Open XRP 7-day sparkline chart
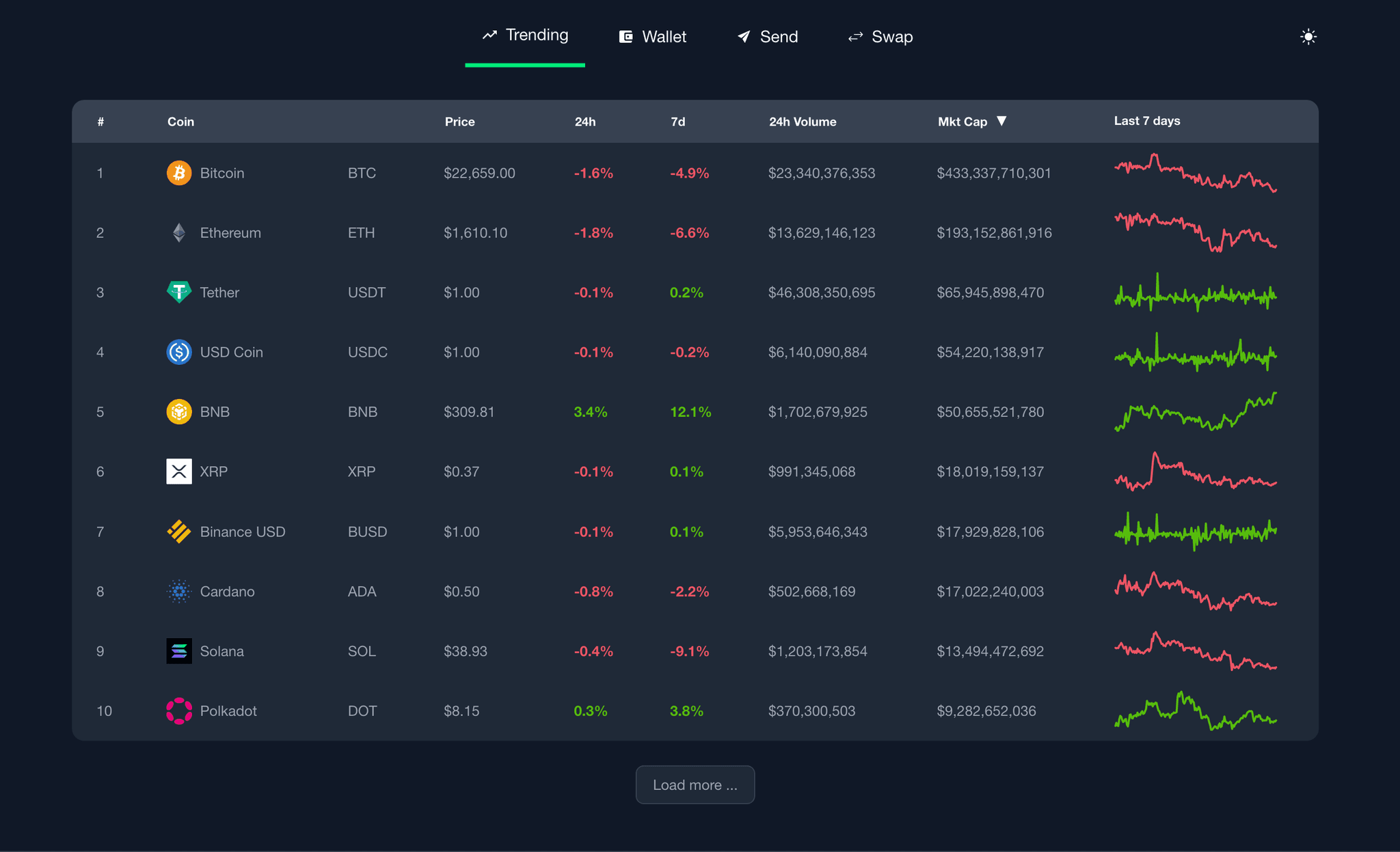1400x852 pixels. point(1196,471)
